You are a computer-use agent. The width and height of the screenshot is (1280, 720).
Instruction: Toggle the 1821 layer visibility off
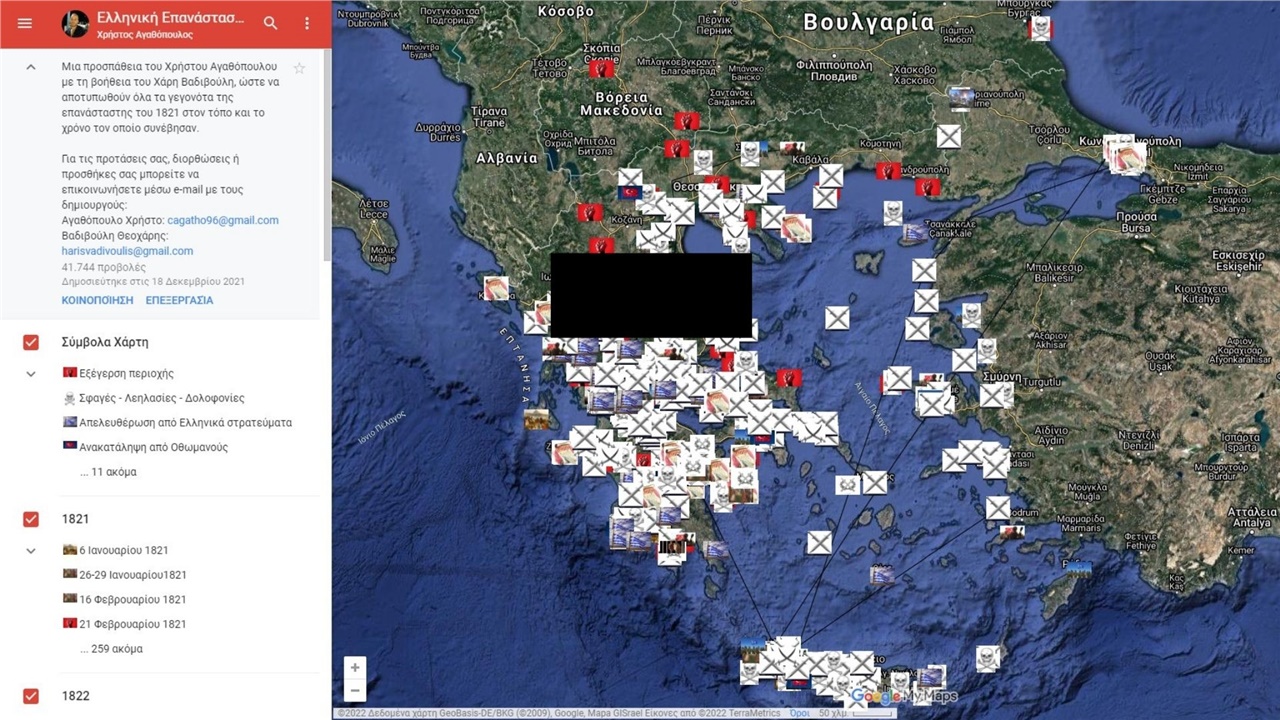pos(30,519)
